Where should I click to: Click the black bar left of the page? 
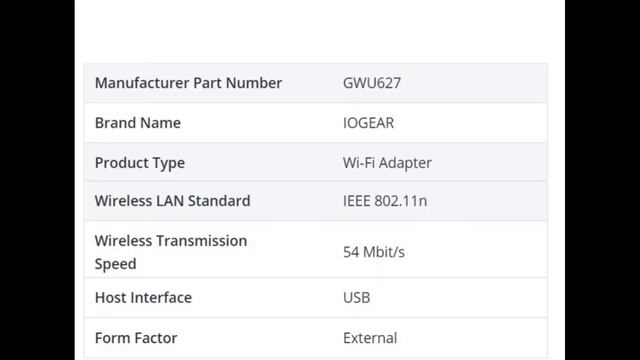[x=37, y=180]
